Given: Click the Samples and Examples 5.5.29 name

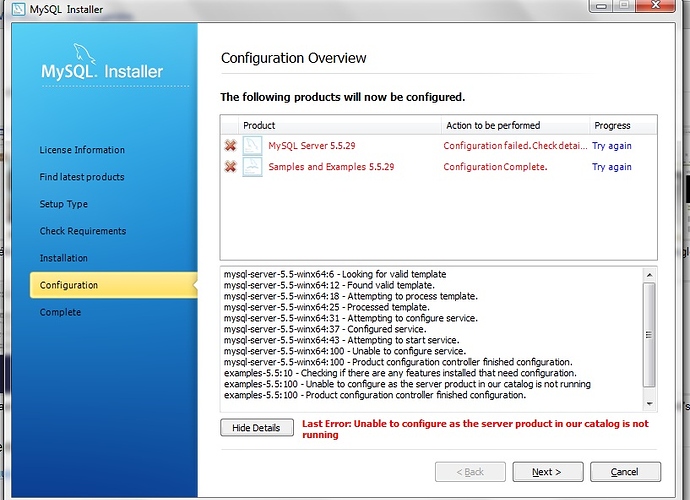Looking at the screenshot, I should [331, 167].
